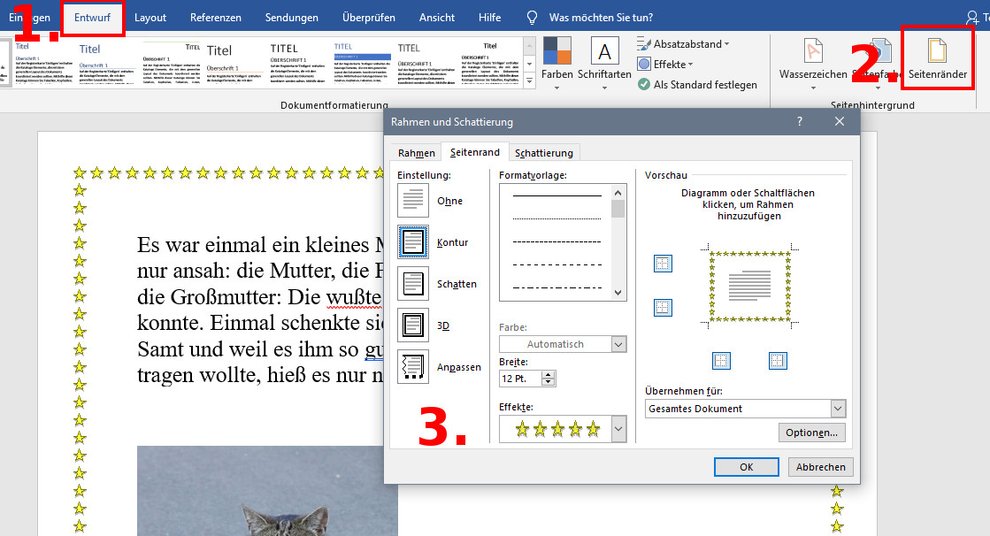Click the OK button
This screenshot has width=990, height=536.
pos(746,467)
